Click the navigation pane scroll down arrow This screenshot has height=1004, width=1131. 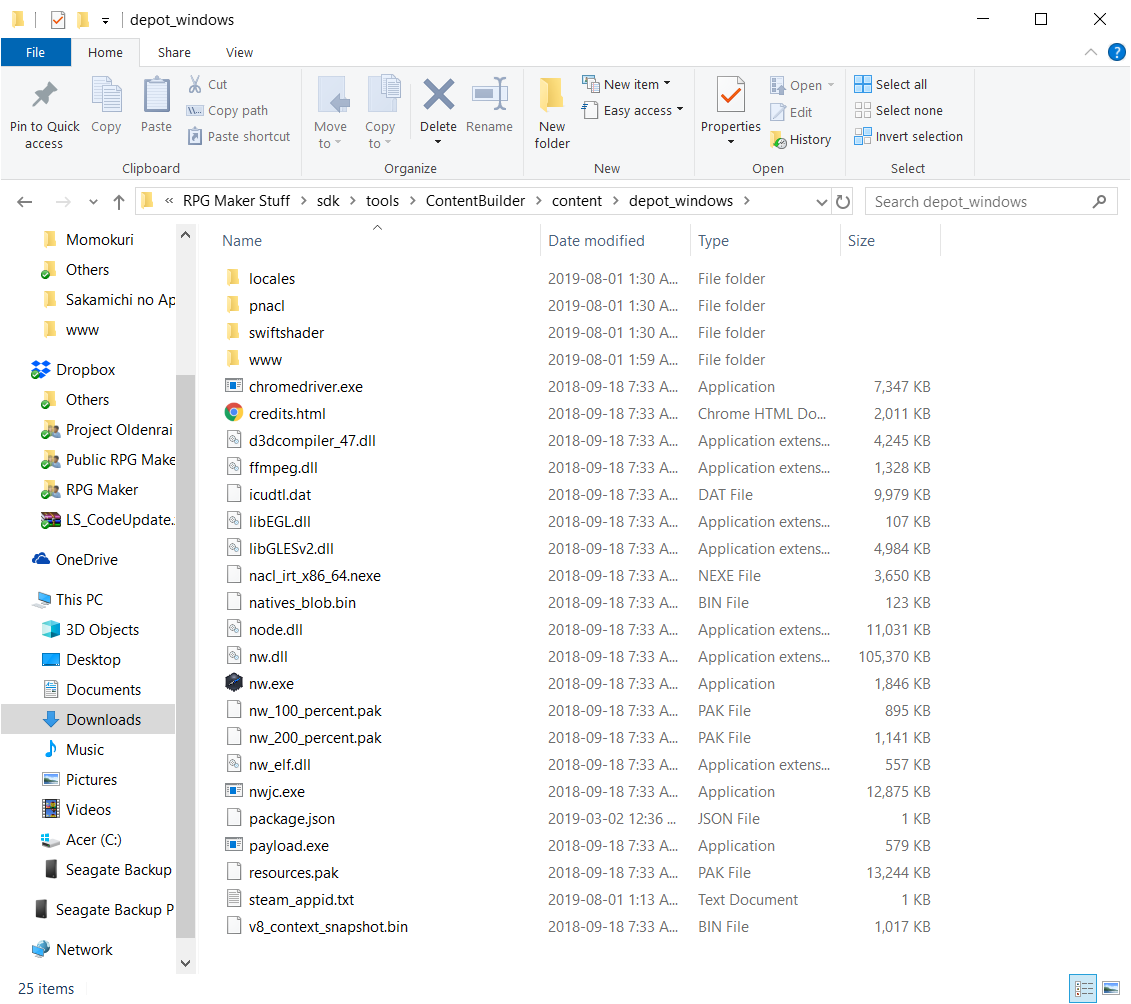click(x=185, y=963)
